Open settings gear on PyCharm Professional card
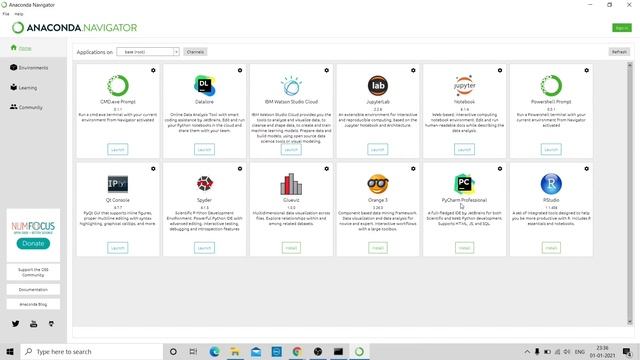640x360 pixels. click(x=500, y=169)
